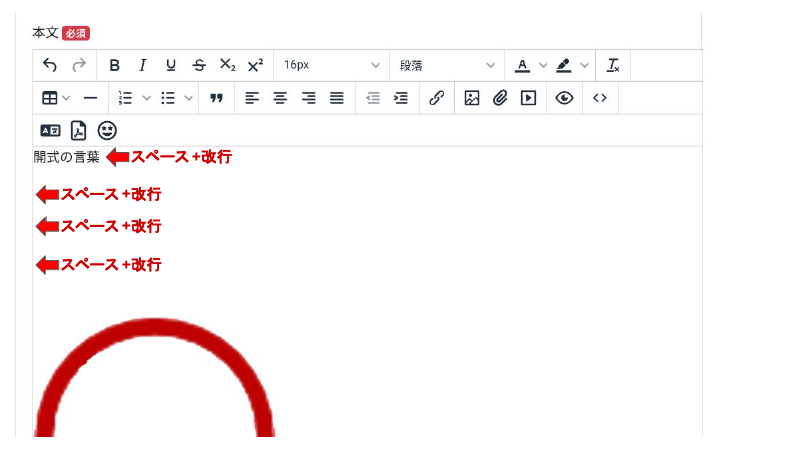Image resolution: width=800 pixels, height=450 pixels.
Task: Insert a hyperlink
Action: click(x=436, y=98)
